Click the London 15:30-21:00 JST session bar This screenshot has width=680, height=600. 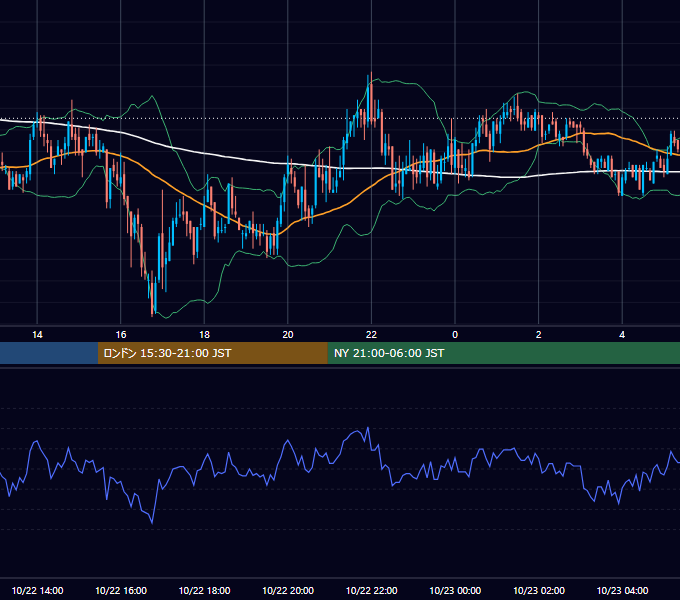pyautogui.click(x=212, y=353)
